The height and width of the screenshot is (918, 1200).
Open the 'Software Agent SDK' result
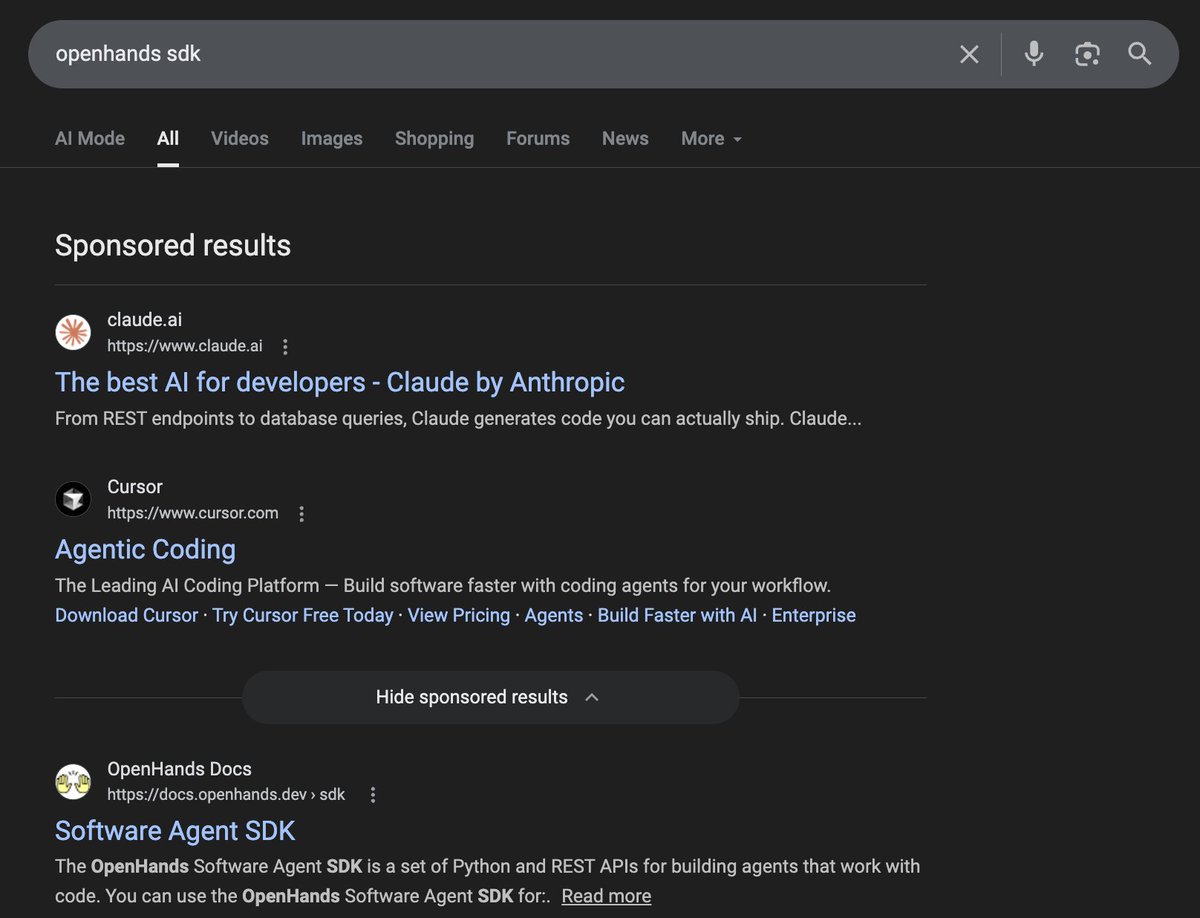[x=175, y=831]
